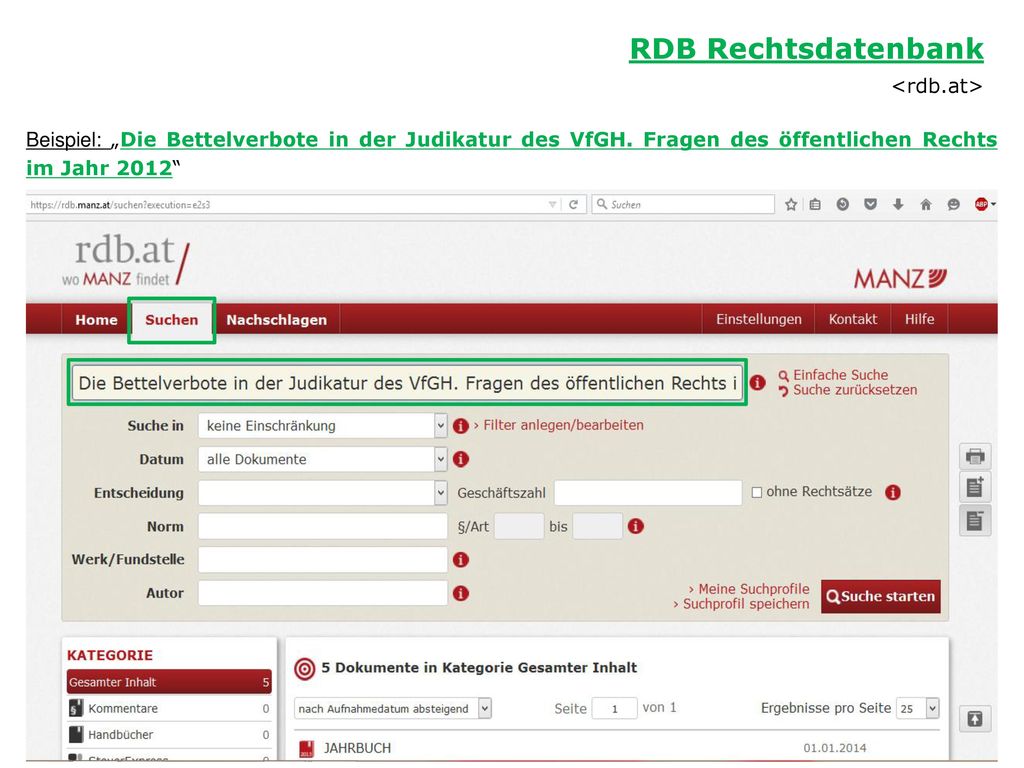Click the scroll-to-top arrow icon
This screenshot has height=768, width=1024.
click(x=975, y=719)
